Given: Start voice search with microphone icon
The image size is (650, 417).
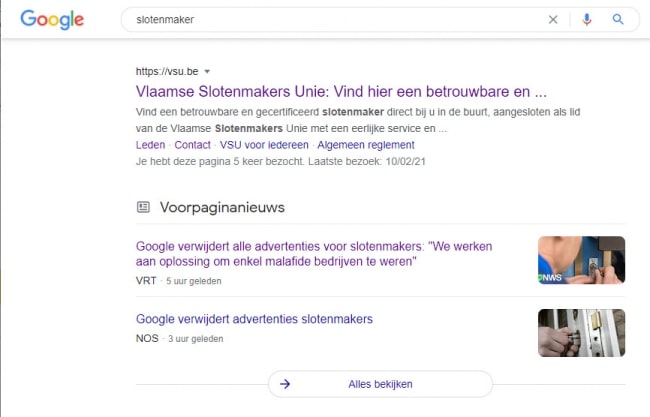Looking at the screenshot, I should (x=587, y=19).
